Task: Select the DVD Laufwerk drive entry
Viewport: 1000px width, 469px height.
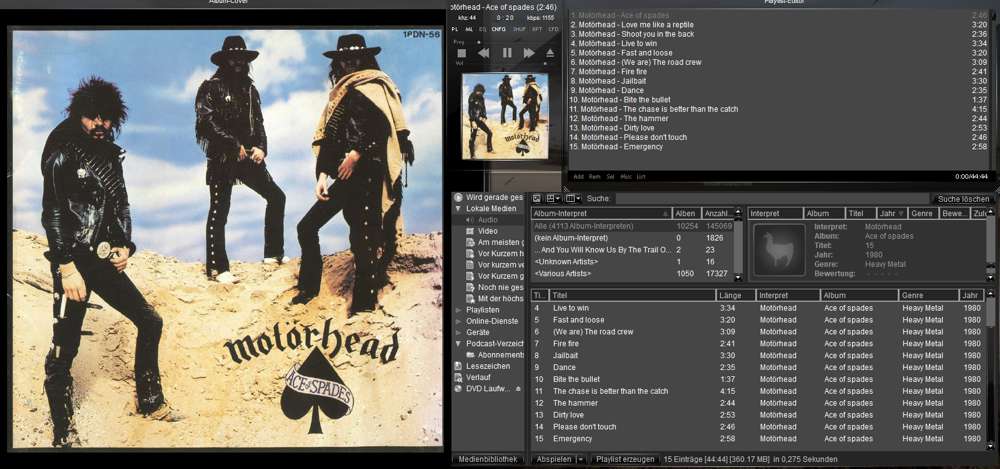Action: click(x=485, y=388)
